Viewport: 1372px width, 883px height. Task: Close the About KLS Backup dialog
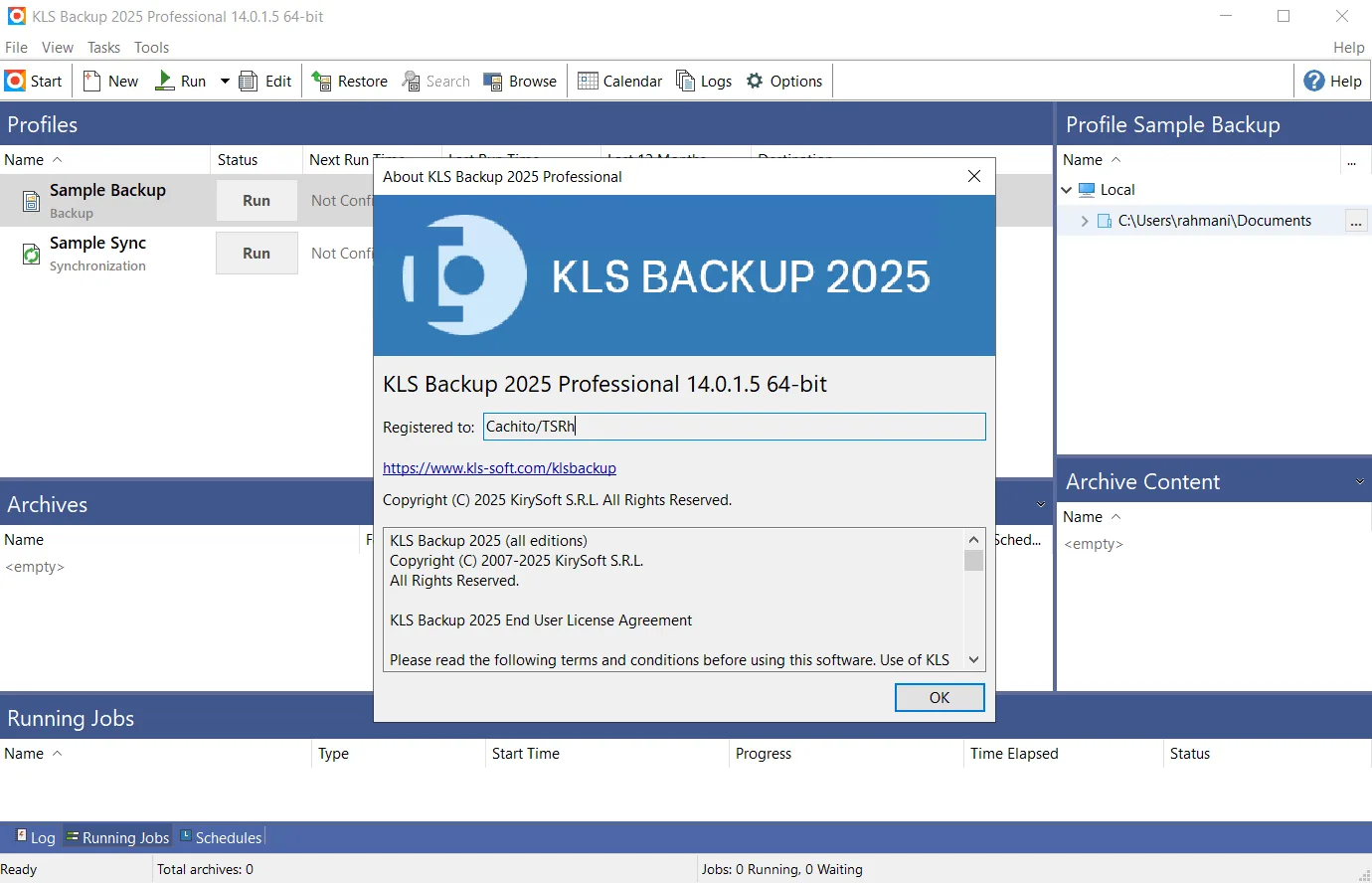(x=974, y=176)
